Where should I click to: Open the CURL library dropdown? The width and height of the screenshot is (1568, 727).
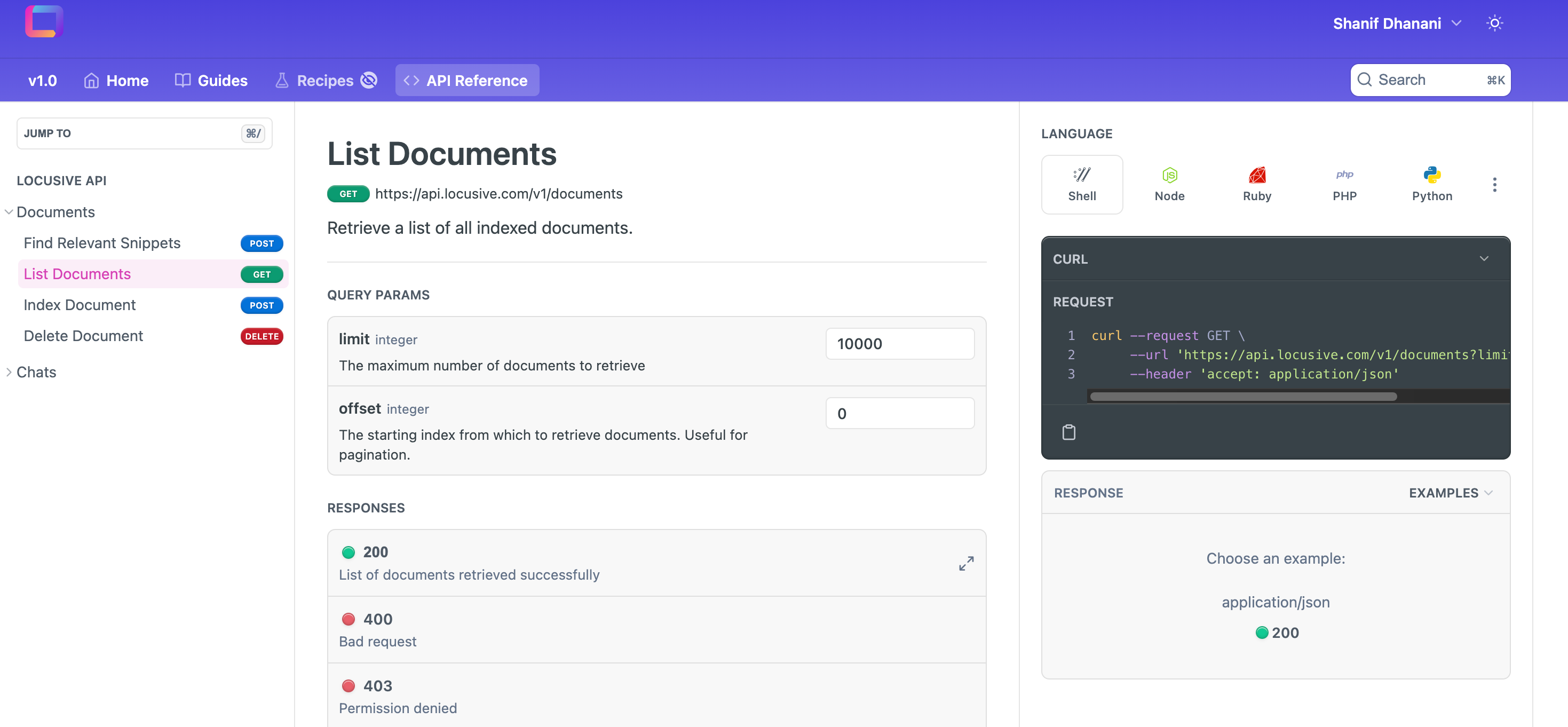[1275, 259]
